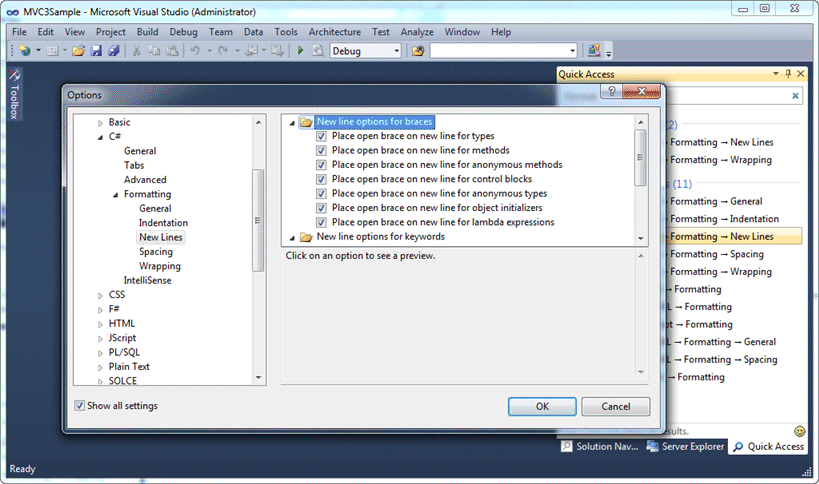Toggle open brace on new line for types

pyautogui.click(x=321, y=136)
